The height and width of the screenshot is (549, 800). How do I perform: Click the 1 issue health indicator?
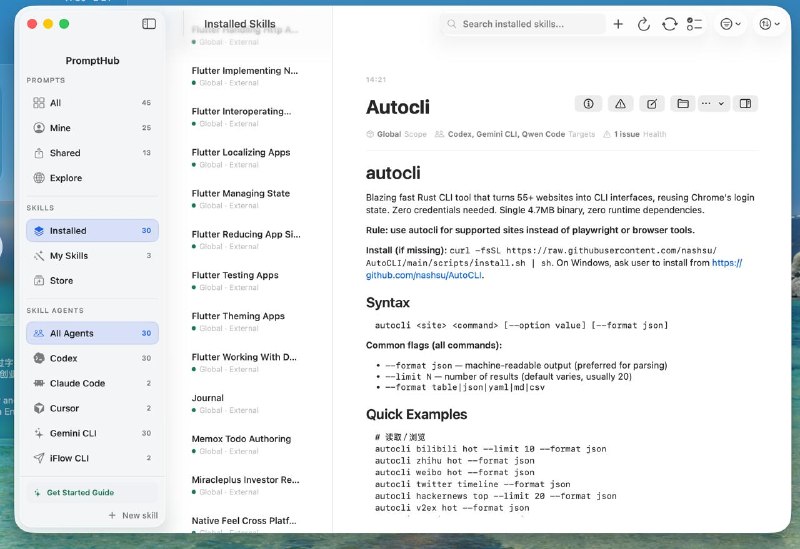(634, 134)
